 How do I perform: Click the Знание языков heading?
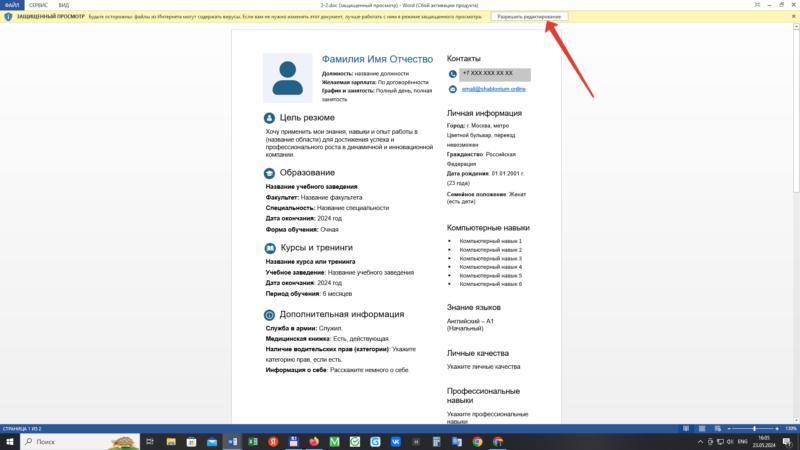point(474,308)
